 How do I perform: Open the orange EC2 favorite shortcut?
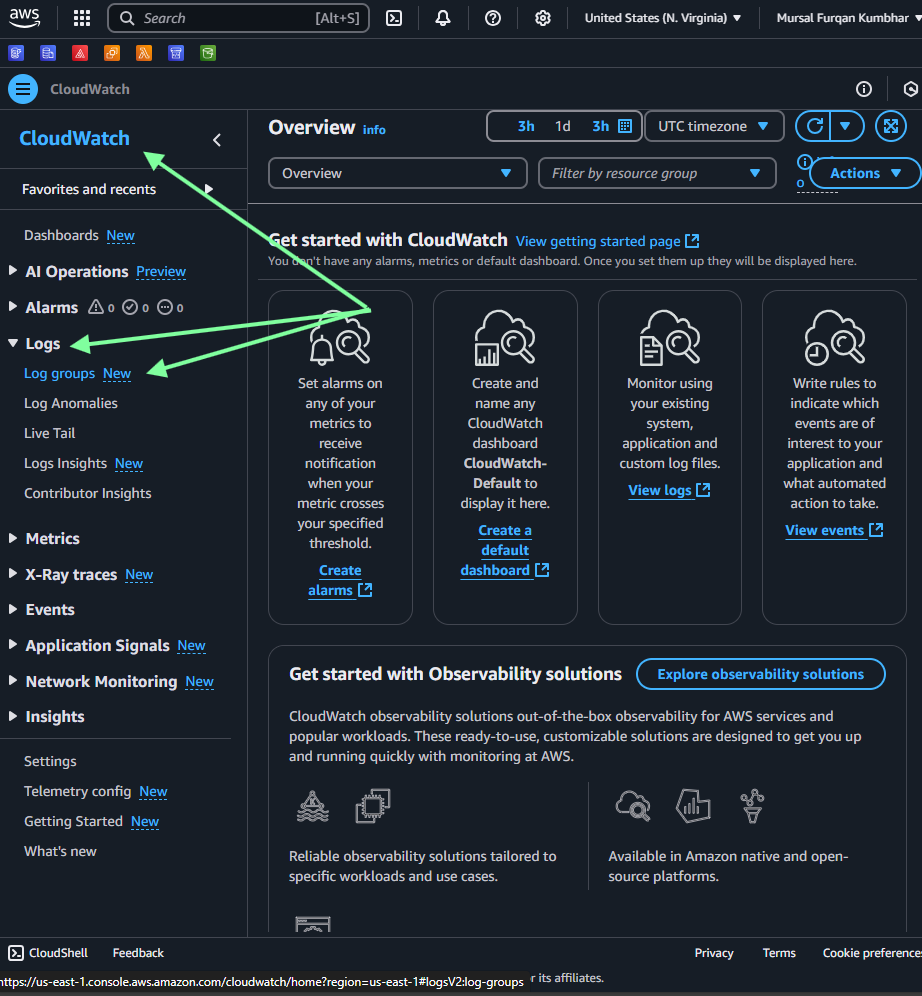[112, 53]
